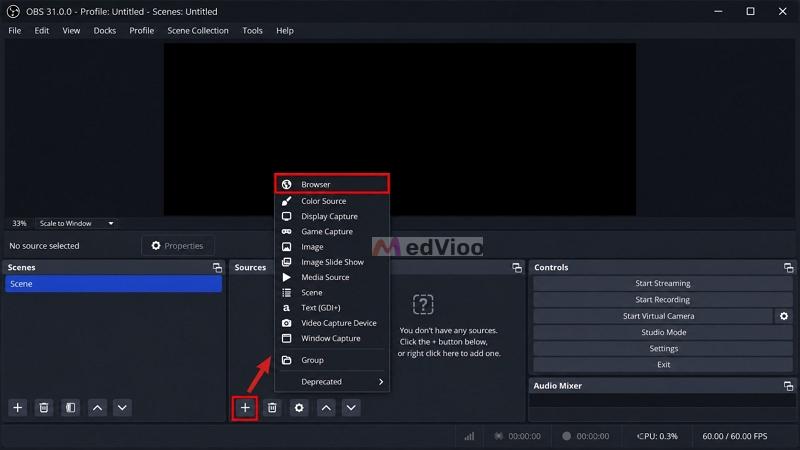Image resolution: width=800 pixels, height=450 pixels.
Task: Choose Image from the add source menu
Action: pyautogui.click(x=332, y=247)
